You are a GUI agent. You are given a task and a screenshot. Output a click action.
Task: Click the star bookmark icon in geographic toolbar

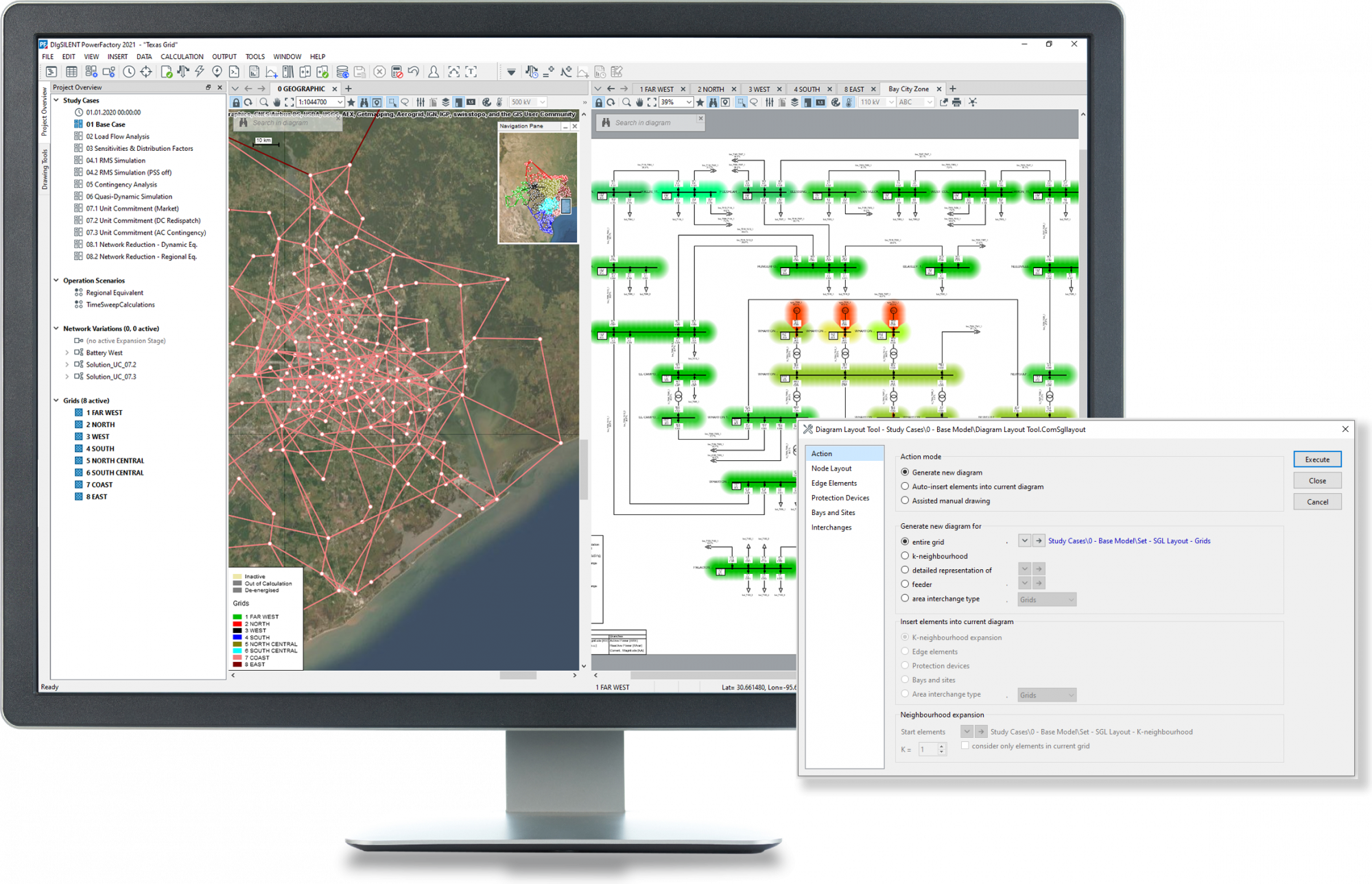click(x=351, y=102)
